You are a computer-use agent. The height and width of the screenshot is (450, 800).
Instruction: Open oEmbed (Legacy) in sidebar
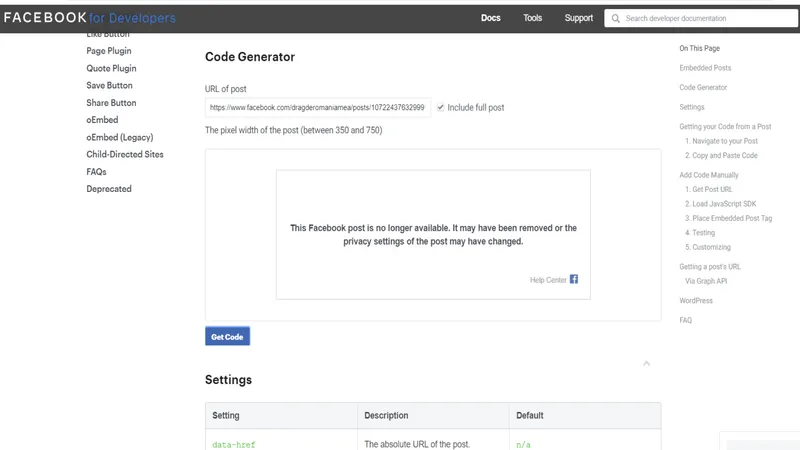(x=120, y=137)
